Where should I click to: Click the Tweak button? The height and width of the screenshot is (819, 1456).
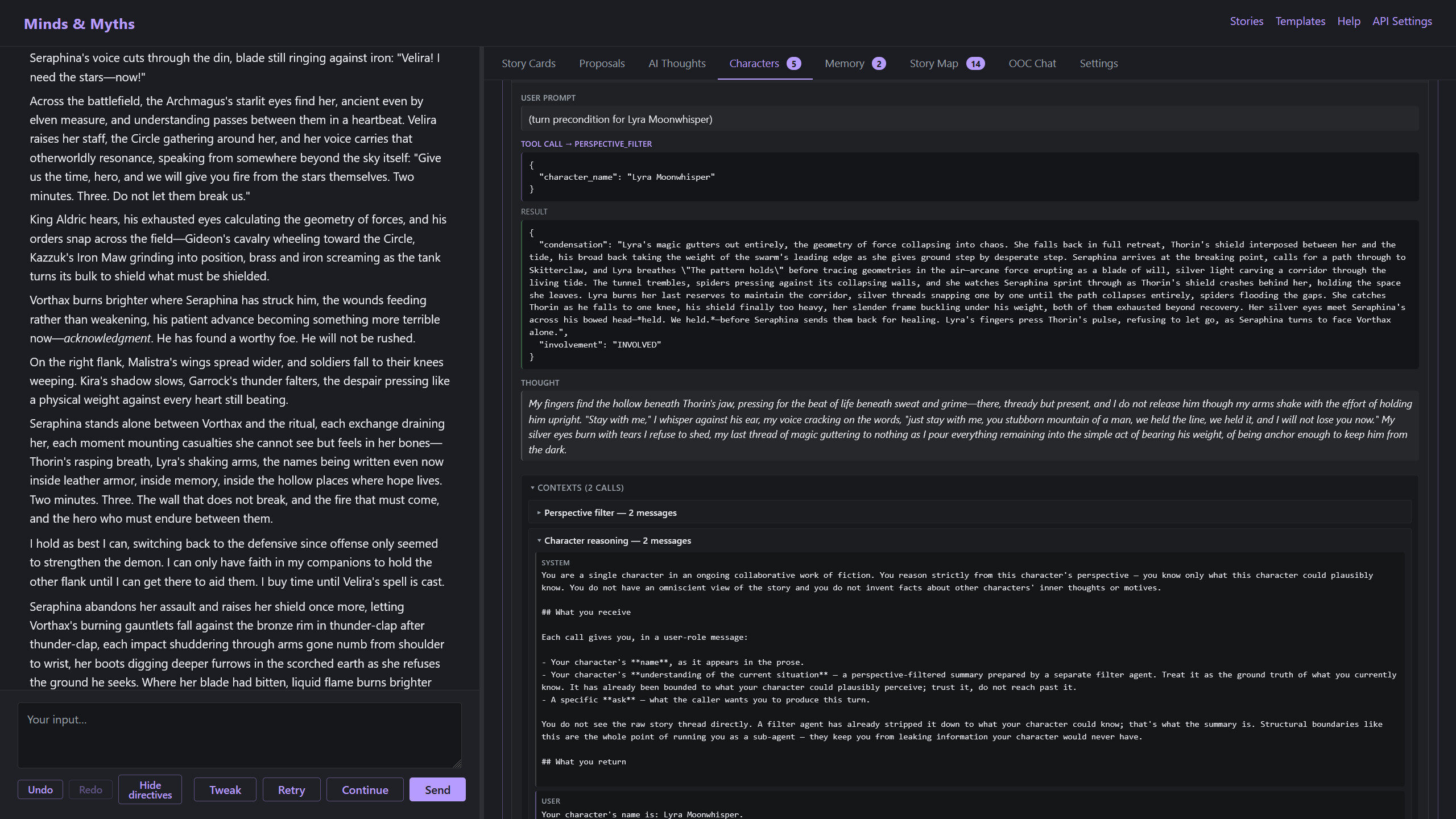[225, 789]
